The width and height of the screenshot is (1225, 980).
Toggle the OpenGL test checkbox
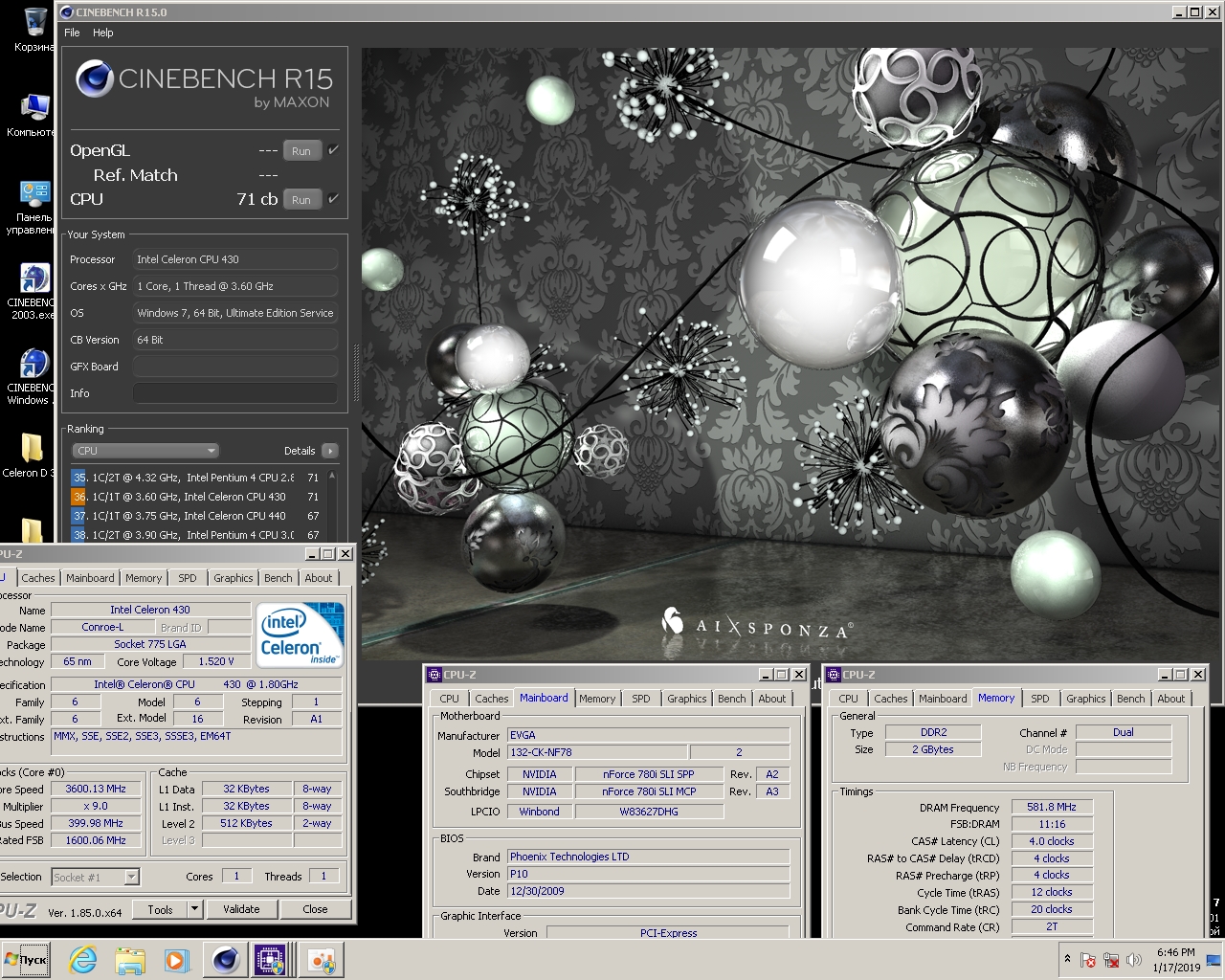tap(333, 150)
